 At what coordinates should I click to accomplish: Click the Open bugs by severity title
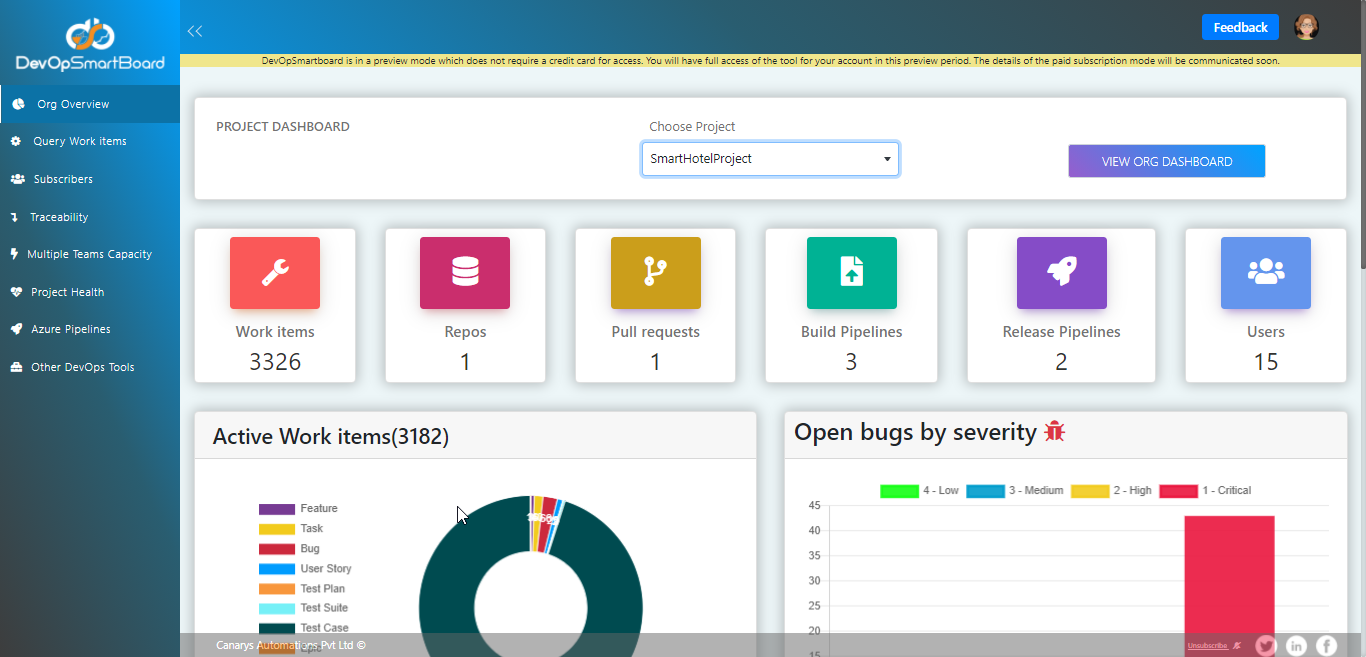click(915, 432)
